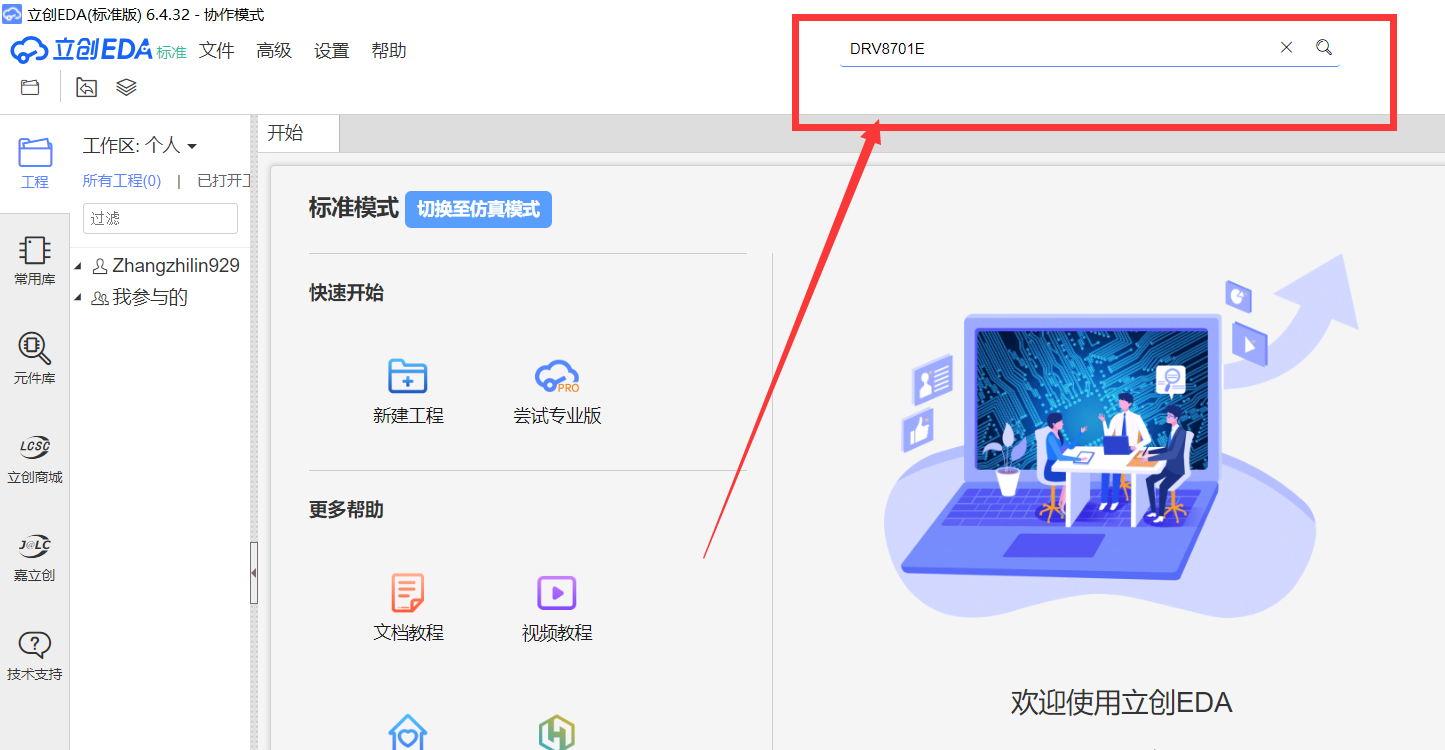Click 新建工程 under quick start
The width and height of the screenshot is (1445, 750).
coord(407,390)
